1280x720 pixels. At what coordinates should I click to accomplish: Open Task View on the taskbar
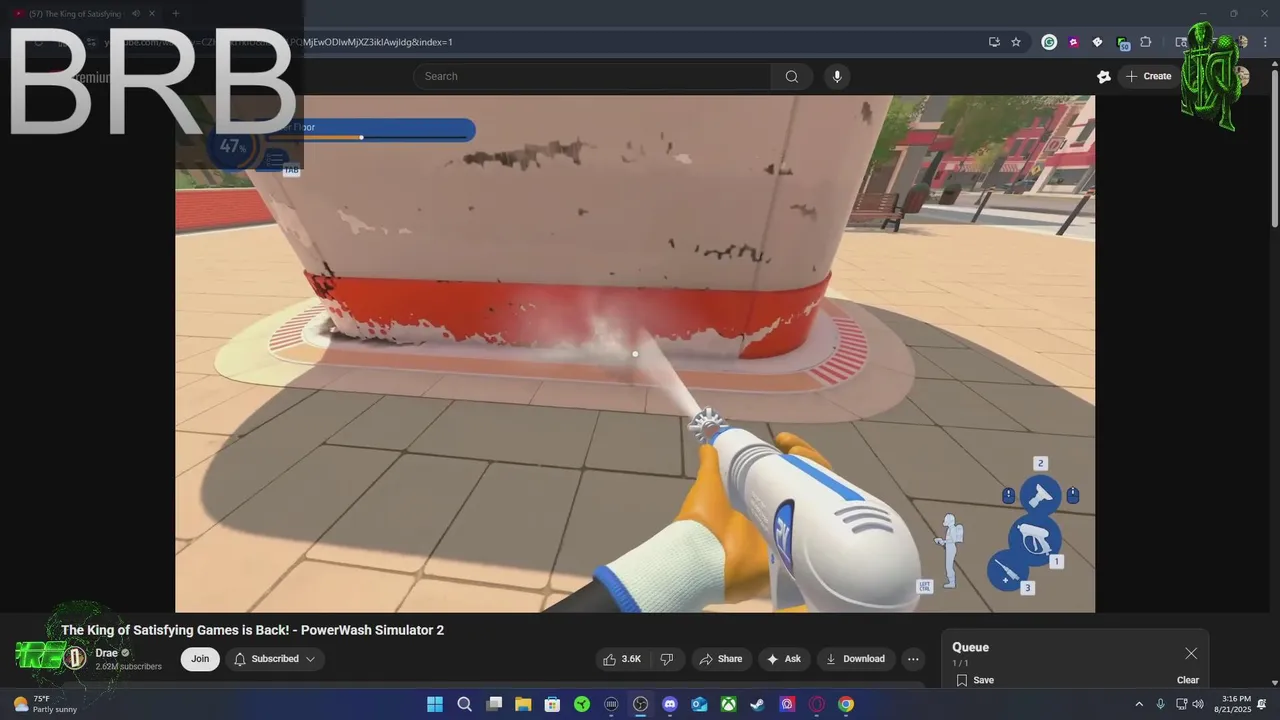click(494, 704)
